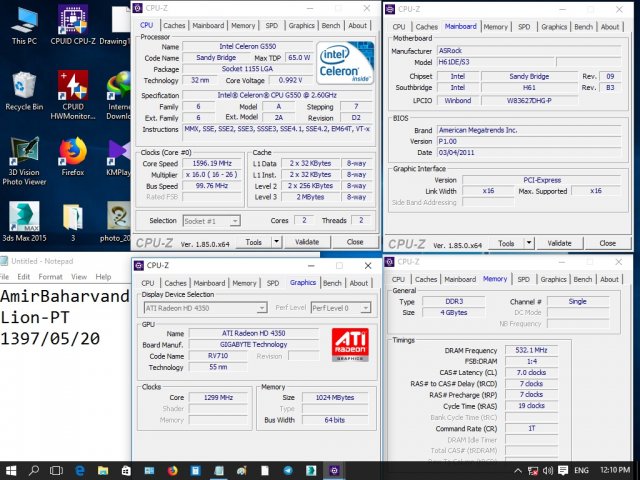Image resolution: width=640 pixels, height=480 pixels.
Task: Select the SPD tab in Memory window
Action: (522, 280)
